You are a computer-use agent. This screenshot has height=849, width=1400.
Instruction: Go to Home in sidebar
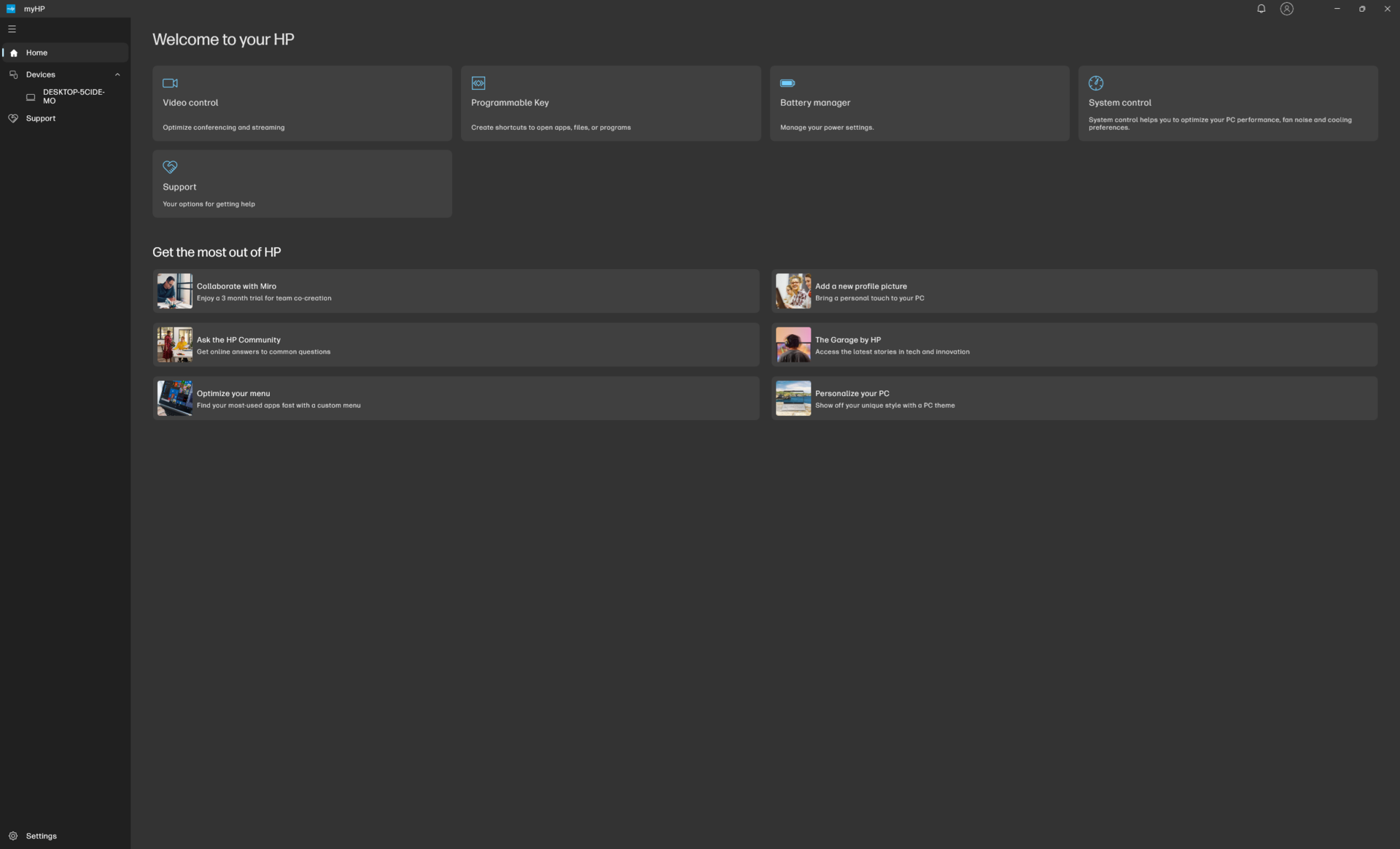[x=36, y=53]
